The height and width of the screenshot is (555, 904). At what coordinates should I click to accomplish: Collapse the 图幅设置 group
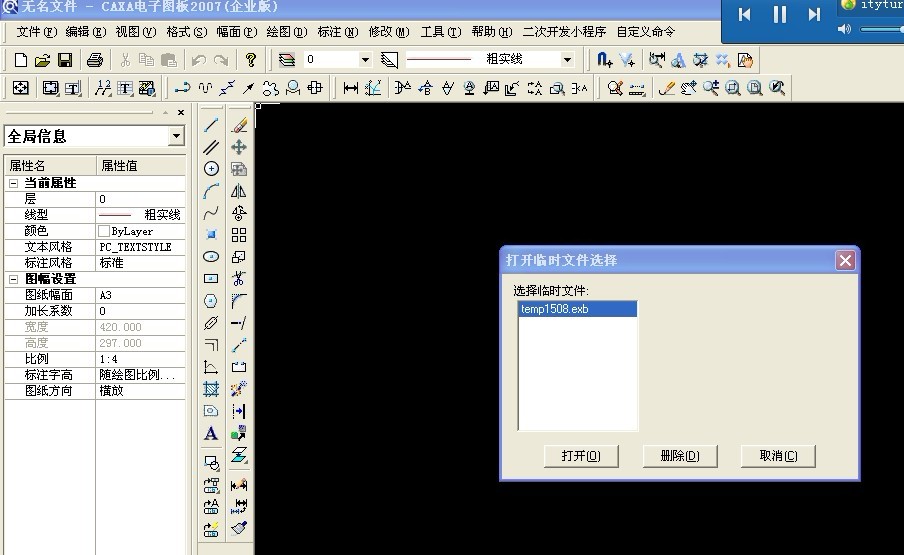[13, 279]
